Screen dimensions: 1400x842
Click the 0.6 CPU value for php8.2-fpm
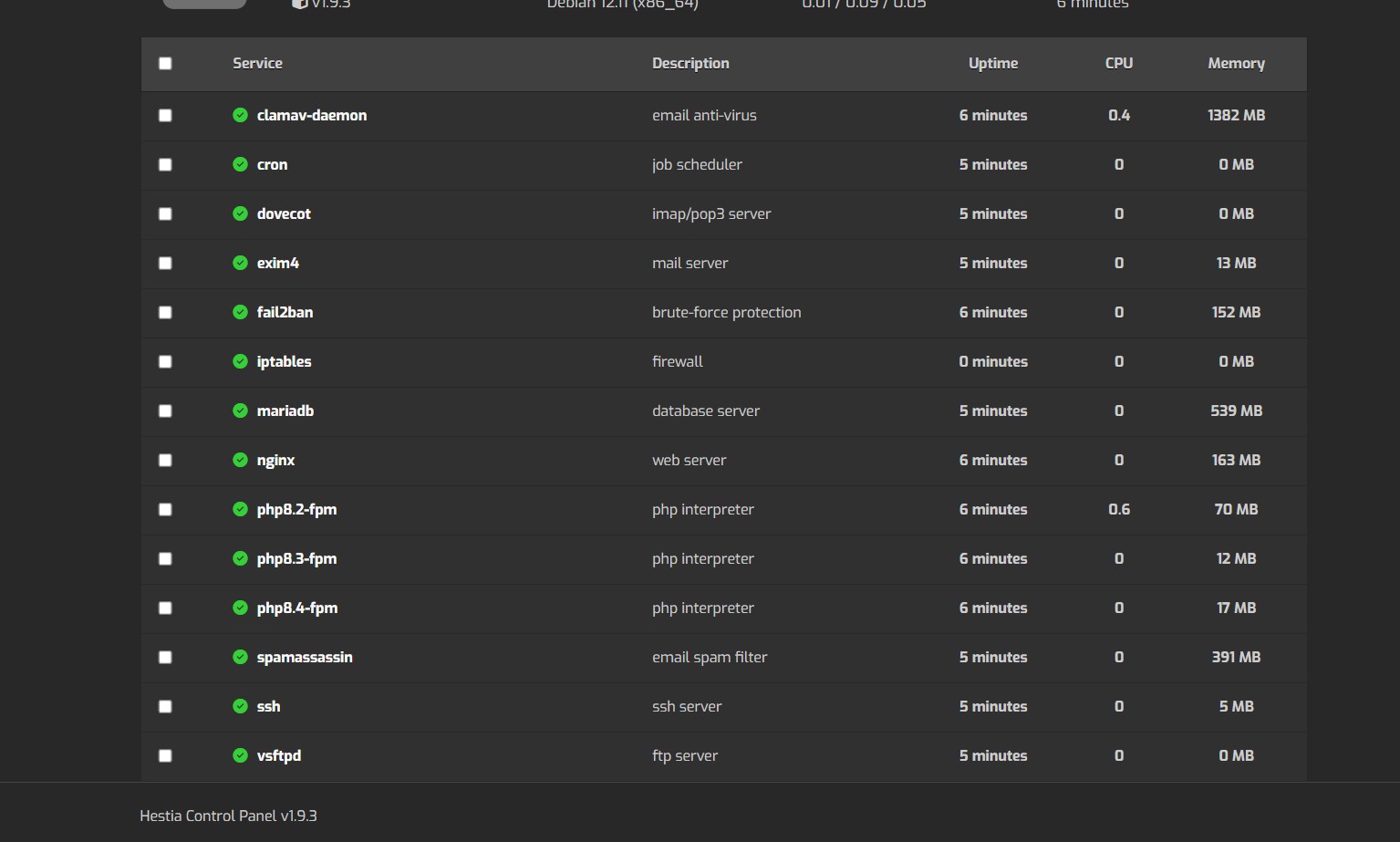(x=1119, y=509)
